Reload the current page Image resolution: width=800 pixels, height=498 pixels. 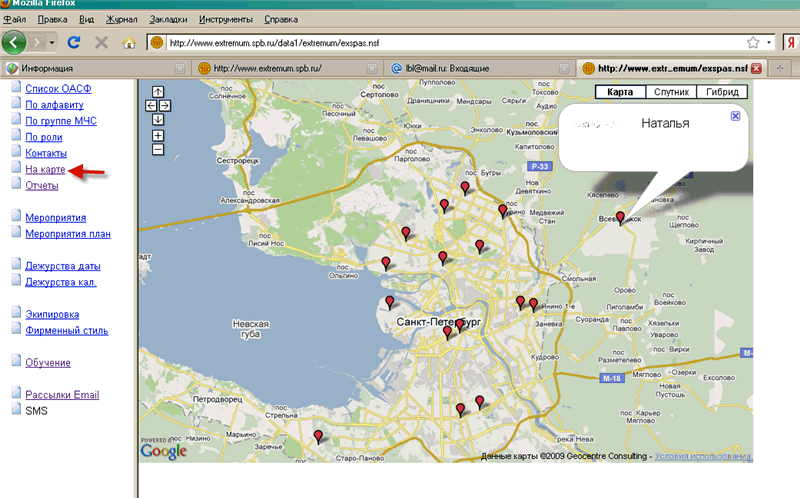74,42
